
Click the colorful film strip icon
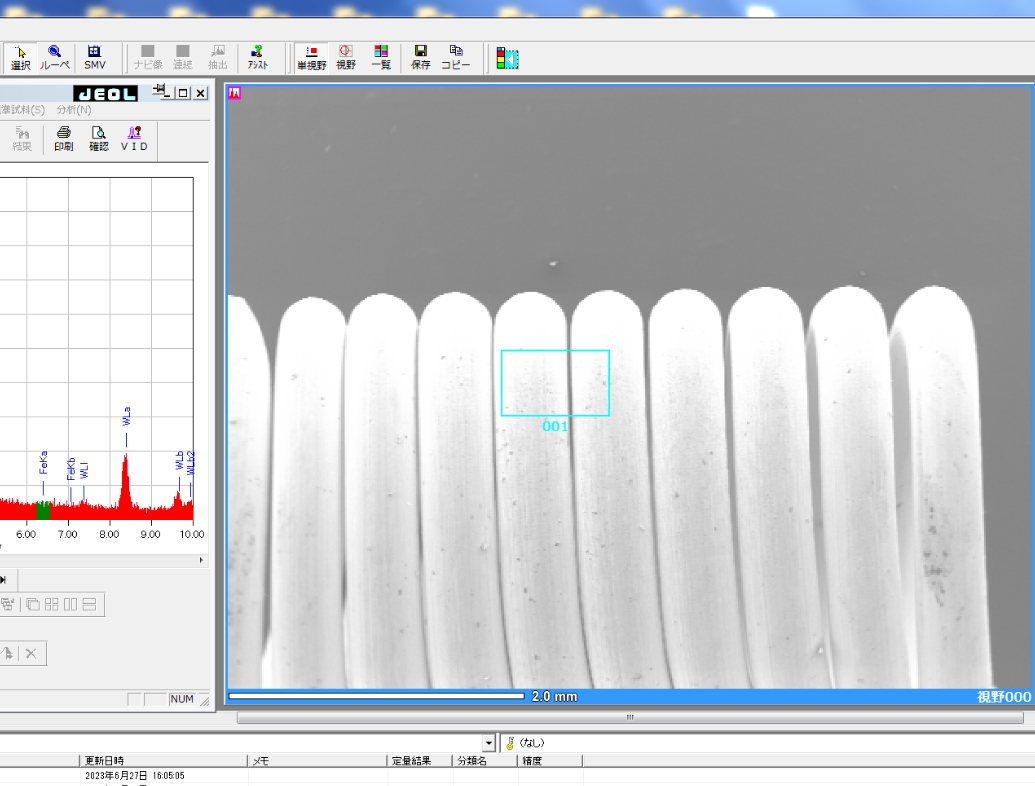508,59
